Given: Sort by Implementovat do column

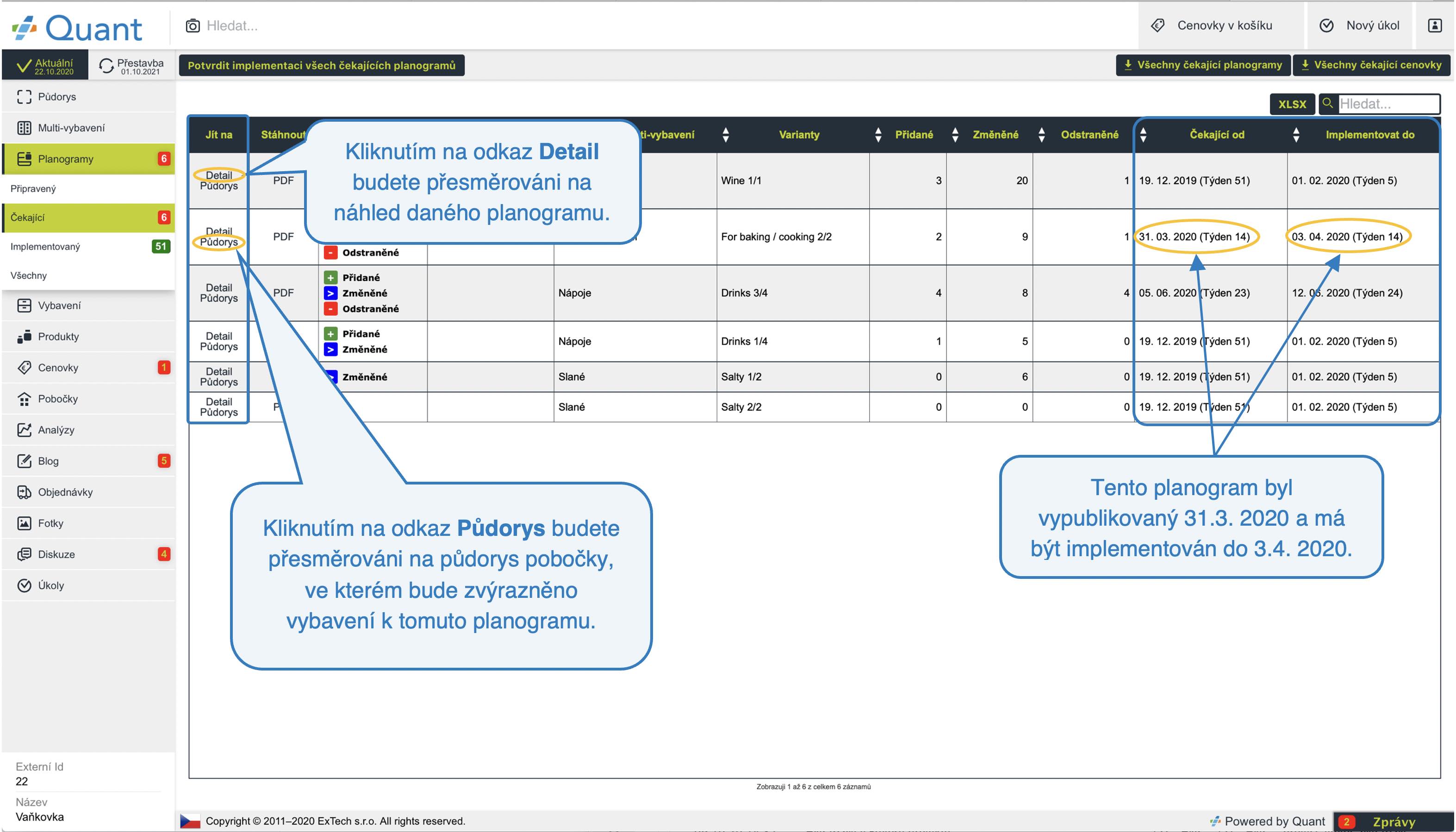Looking at the screenshot, I should (x=1369, y=135).
